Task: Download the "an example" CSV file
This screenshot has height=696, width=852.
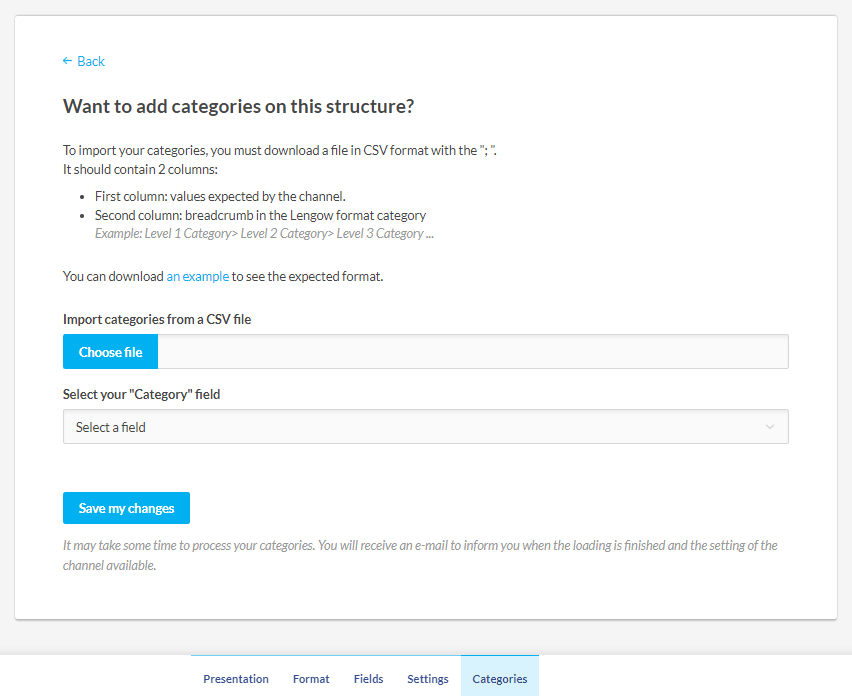Action: click(x=198, y=276)
